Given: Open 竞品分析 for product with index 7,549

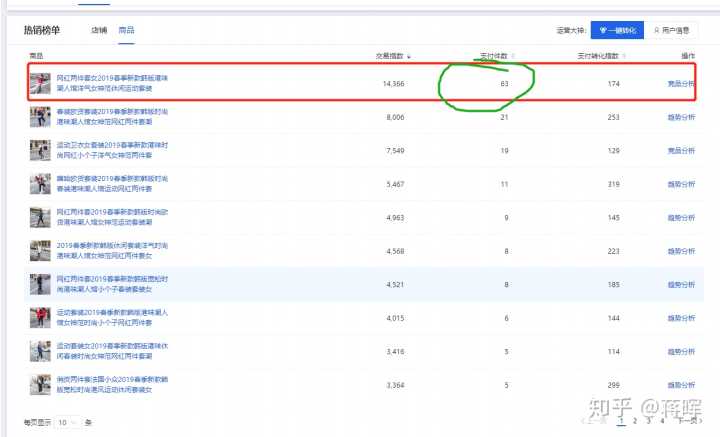Looking at the screenshot, I should tap(681, 151).
